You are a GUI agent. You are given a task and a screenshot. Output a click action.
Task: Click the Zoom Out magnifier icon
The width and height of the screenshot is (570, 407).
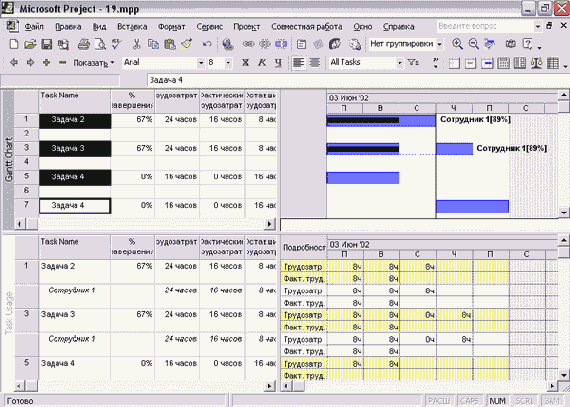pos(473,44)
